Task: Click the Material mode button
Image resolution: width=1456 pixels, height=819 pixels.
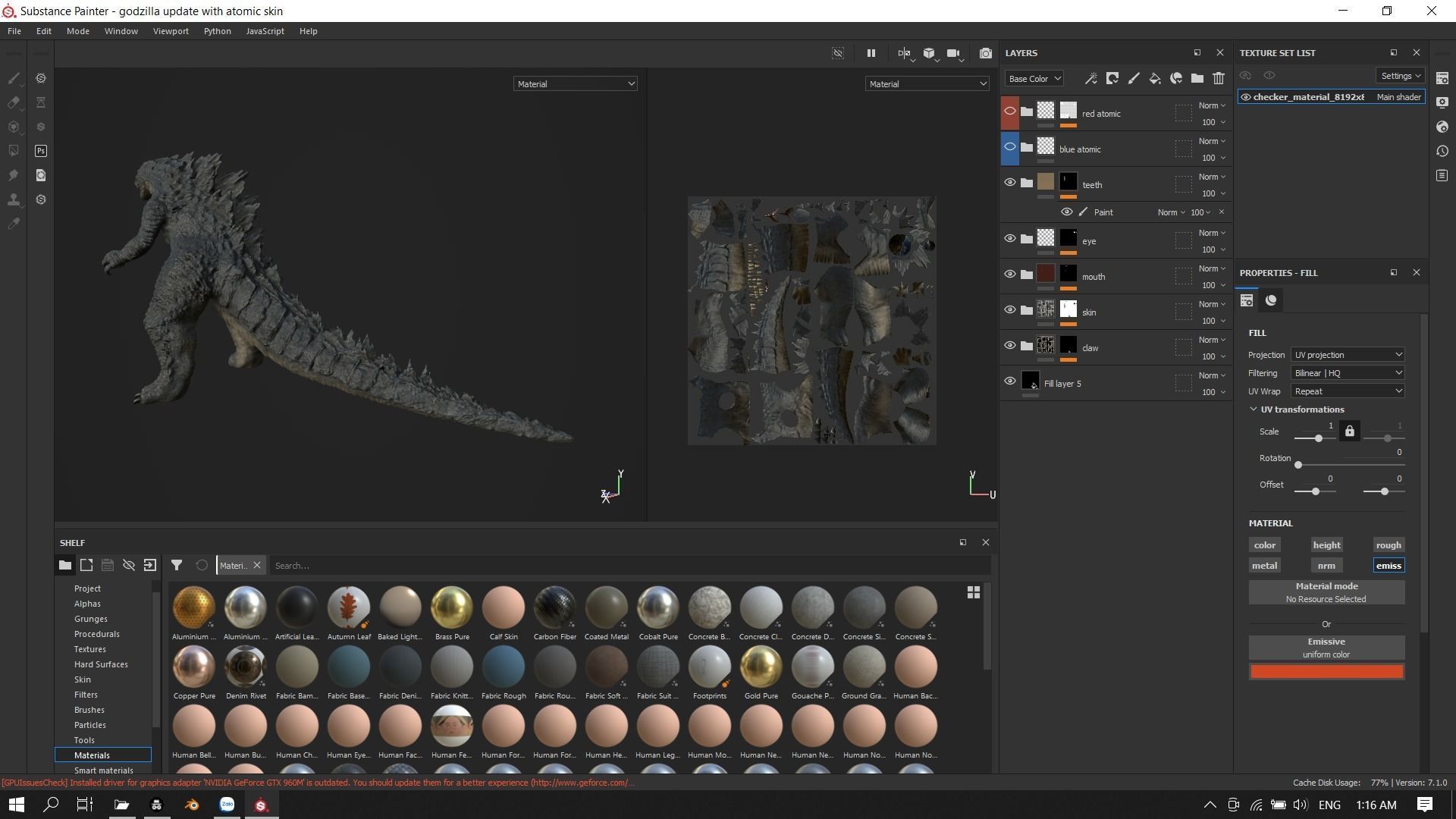Action: (1326, 592)
